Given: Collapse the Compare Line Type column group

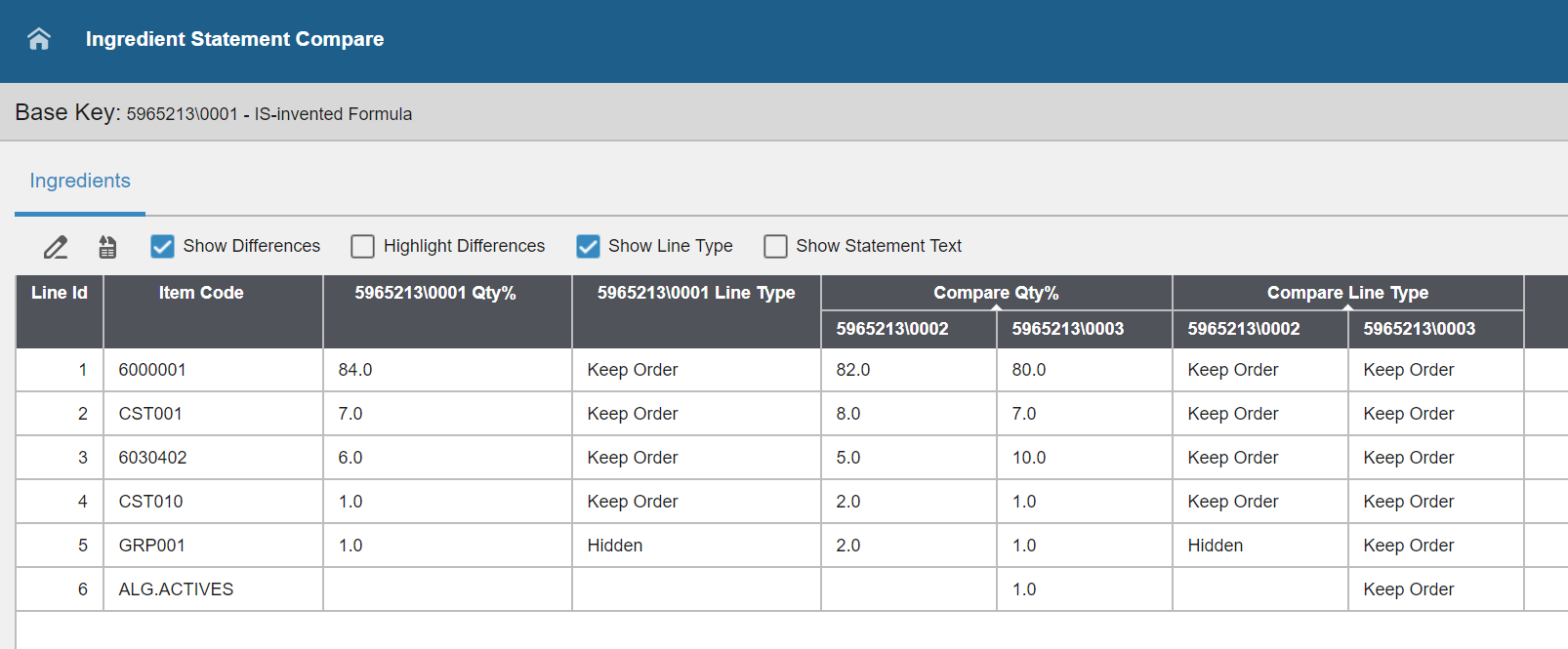Looking at the screenshot, I should tap(1347, 307).
